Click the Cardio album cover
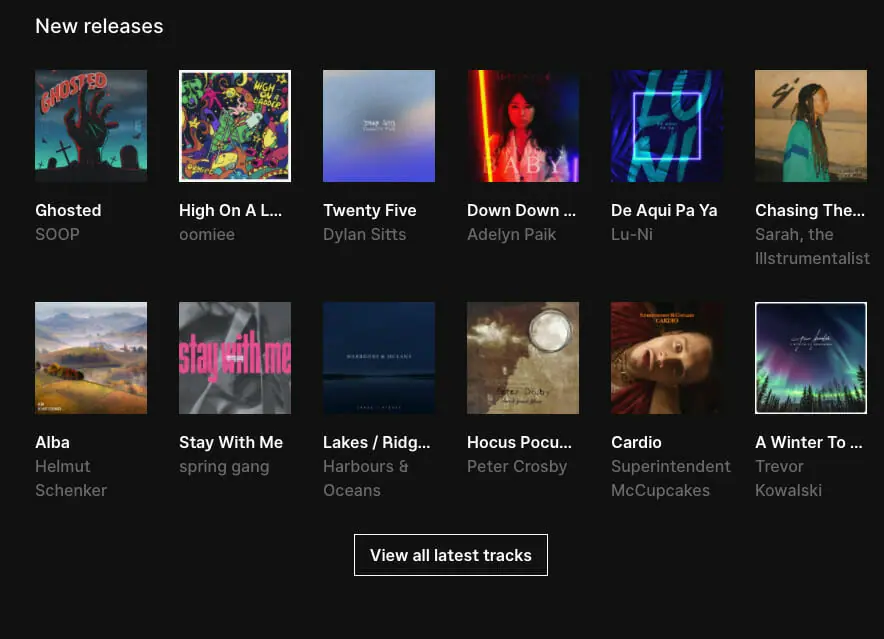The width and height of the screenshot is (884, 639). pos(667,358)
